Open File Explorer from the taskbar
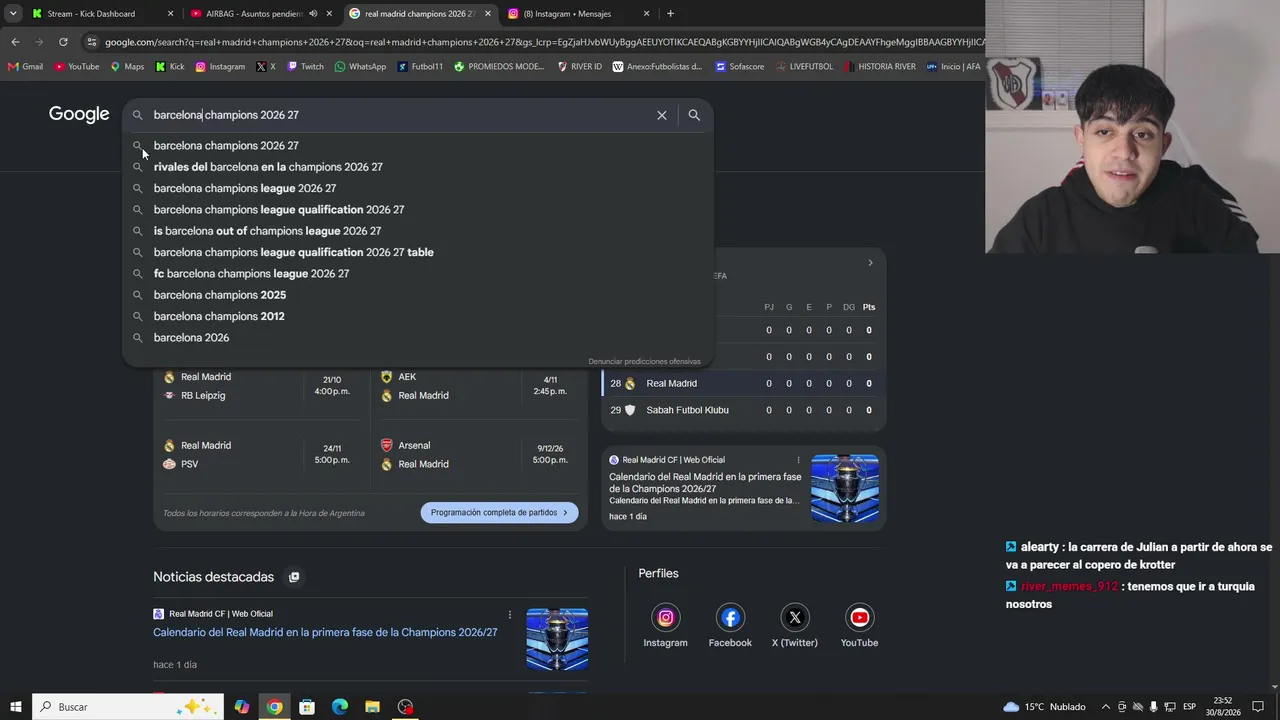This screenshot has width=1280, height=720. click(372, 707)
